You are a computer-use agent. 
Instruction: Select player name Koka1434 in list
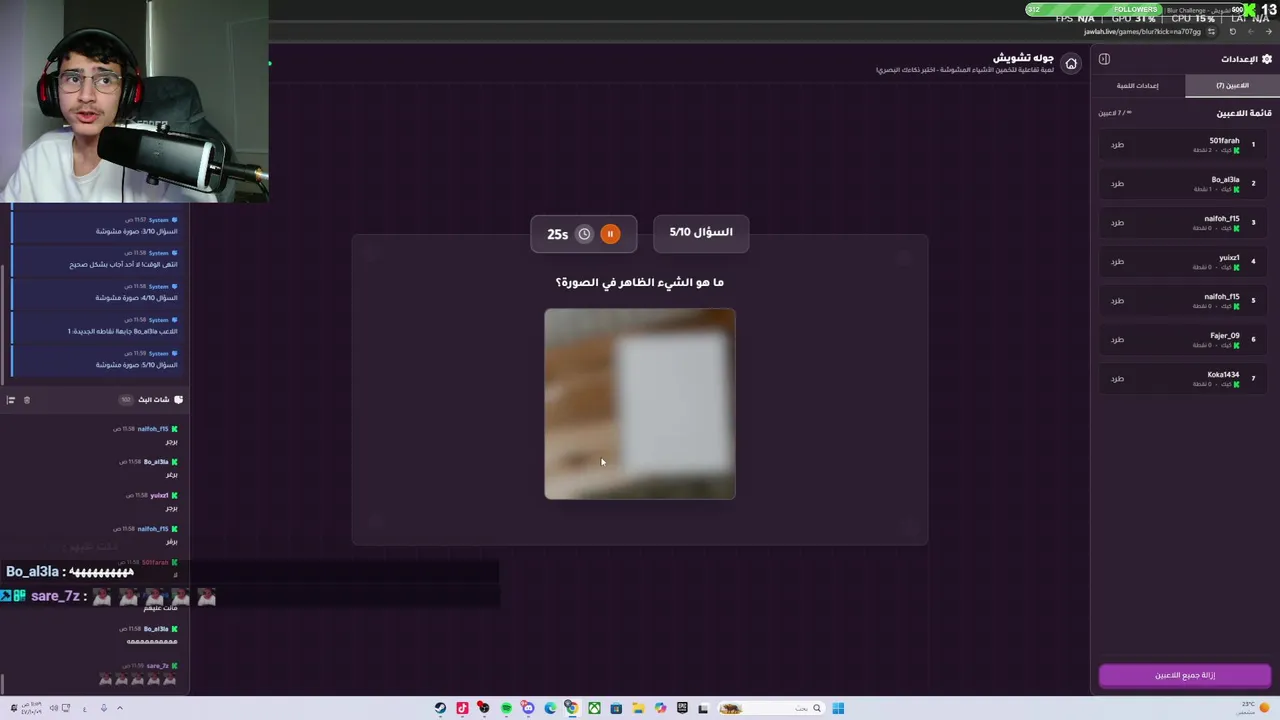click(x=1223, y=375)
